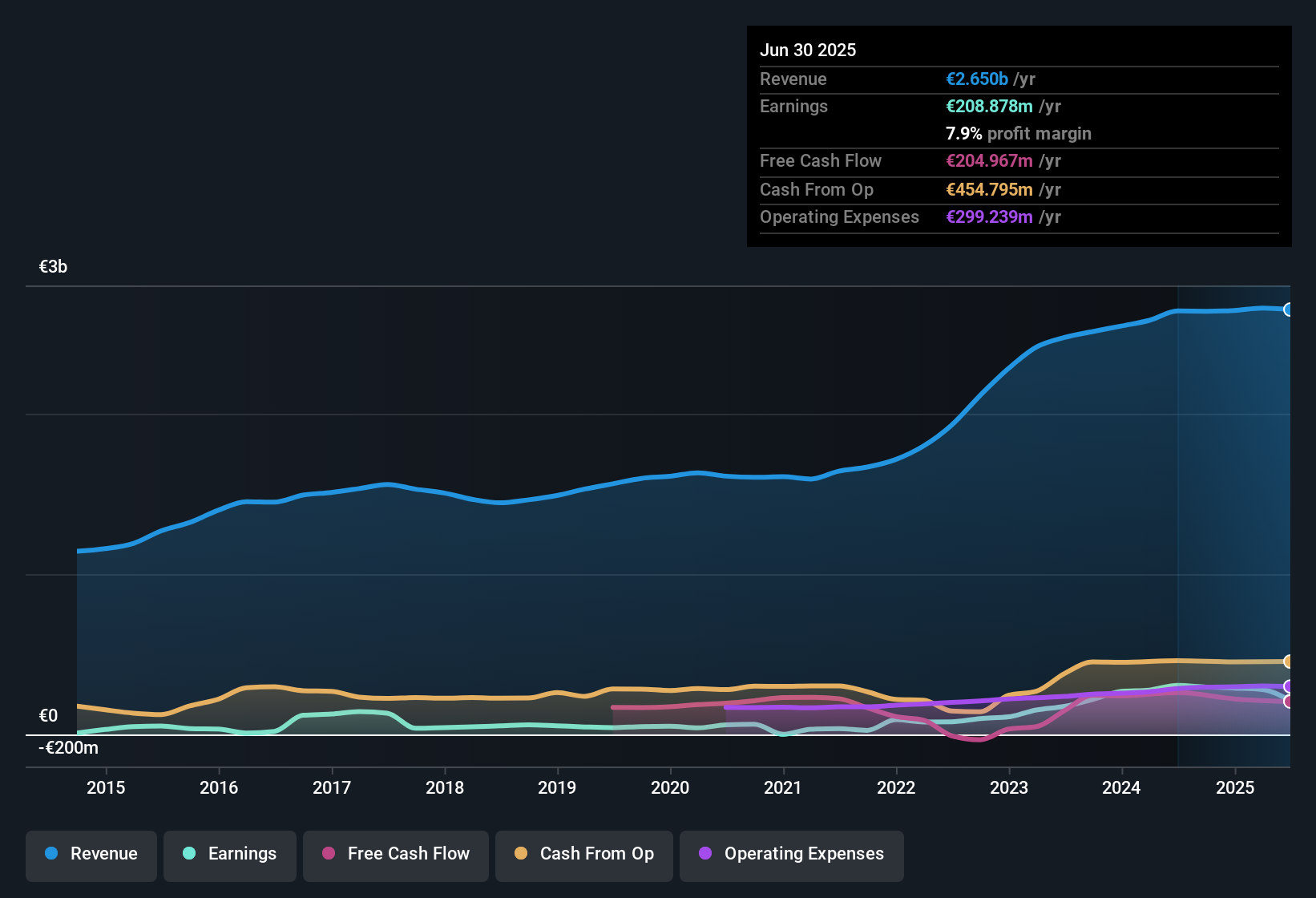Image resolution: width=1316 pixels, height=898 pixels.
Task: Click the 7.9% profit margin text
Action: pos(1019,134)
